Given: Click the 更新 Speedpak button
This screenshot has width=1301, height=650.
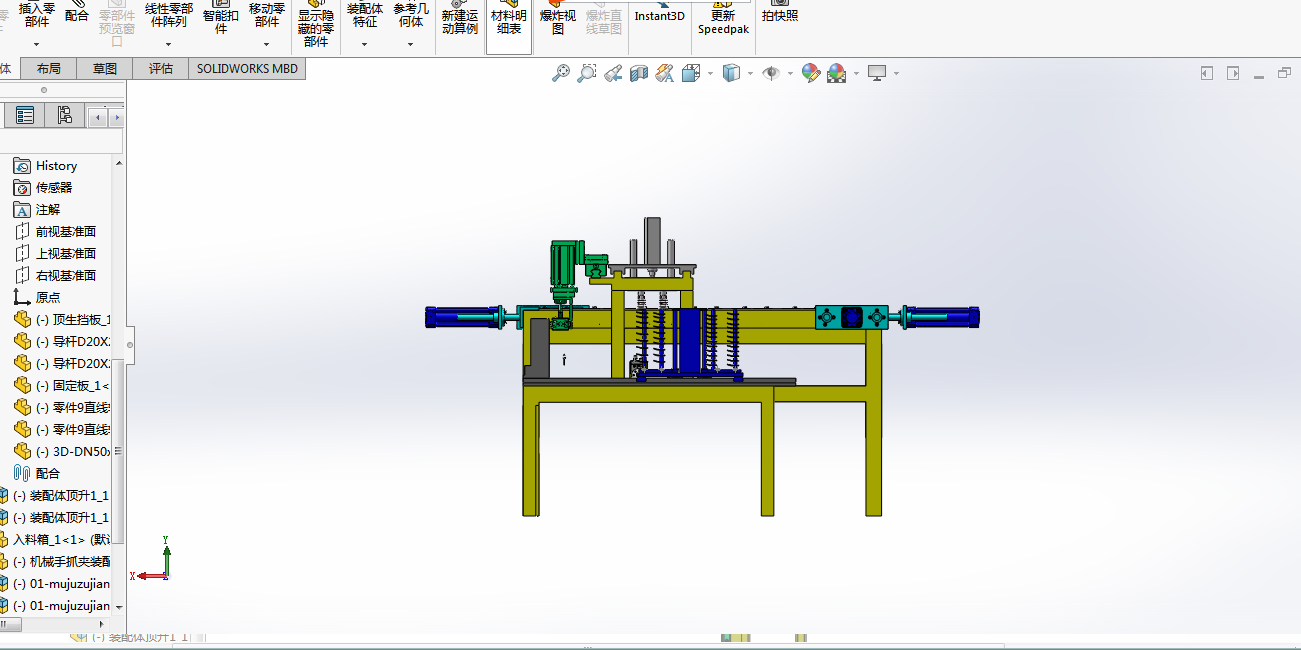Looking at the screenshot, I should [723, 22].
